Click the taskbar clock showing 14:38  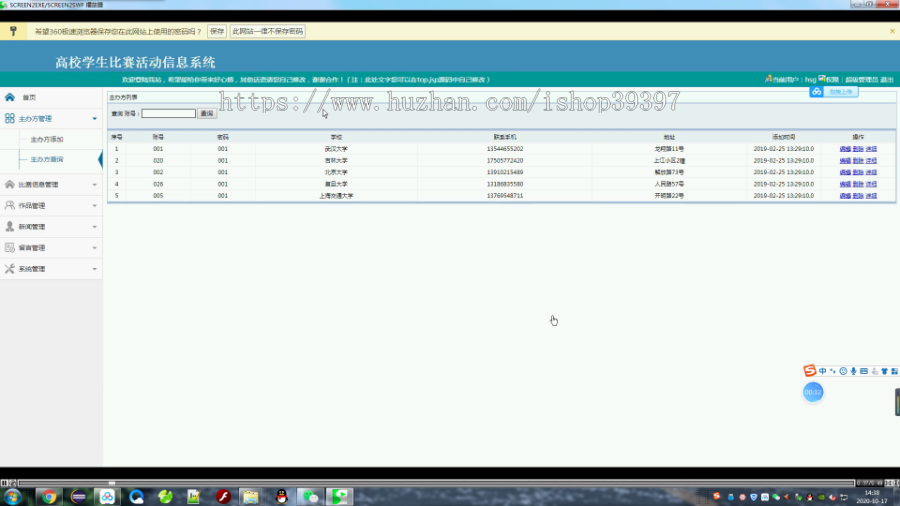tap(871, 497)
